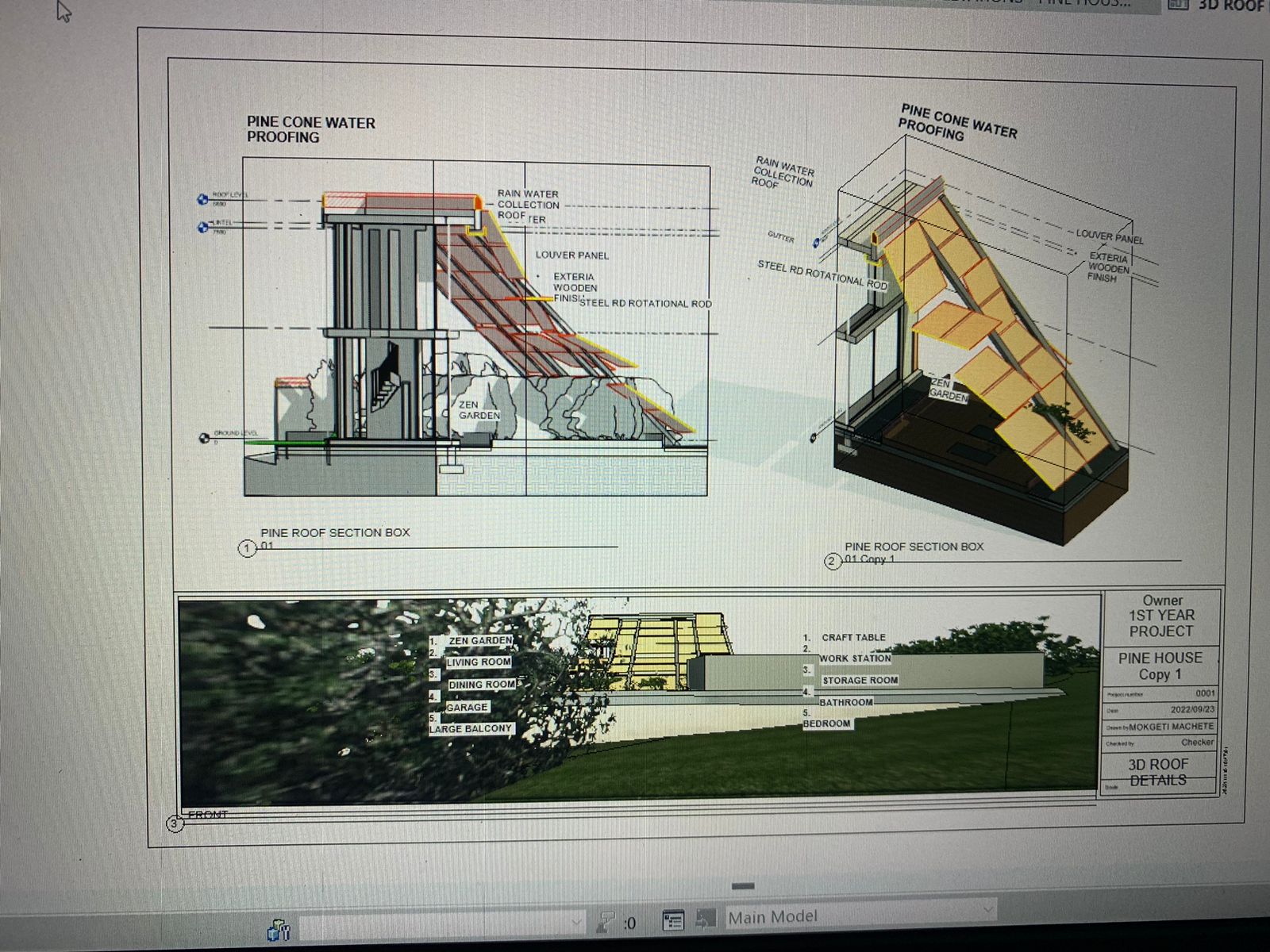Select the LINTEL level head marker
This screenshot has height=952, width=1270.
202,228
